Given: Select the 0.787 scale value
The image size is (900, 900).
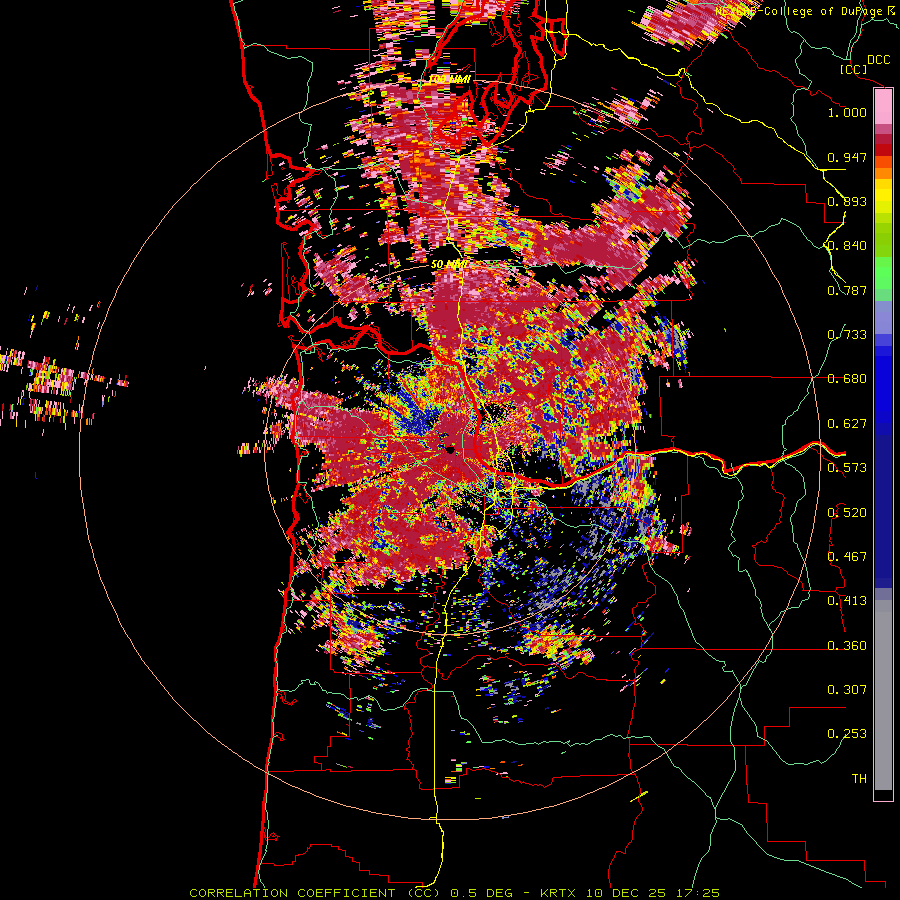Looking at the screenshot, I should [x=847, y=290].
